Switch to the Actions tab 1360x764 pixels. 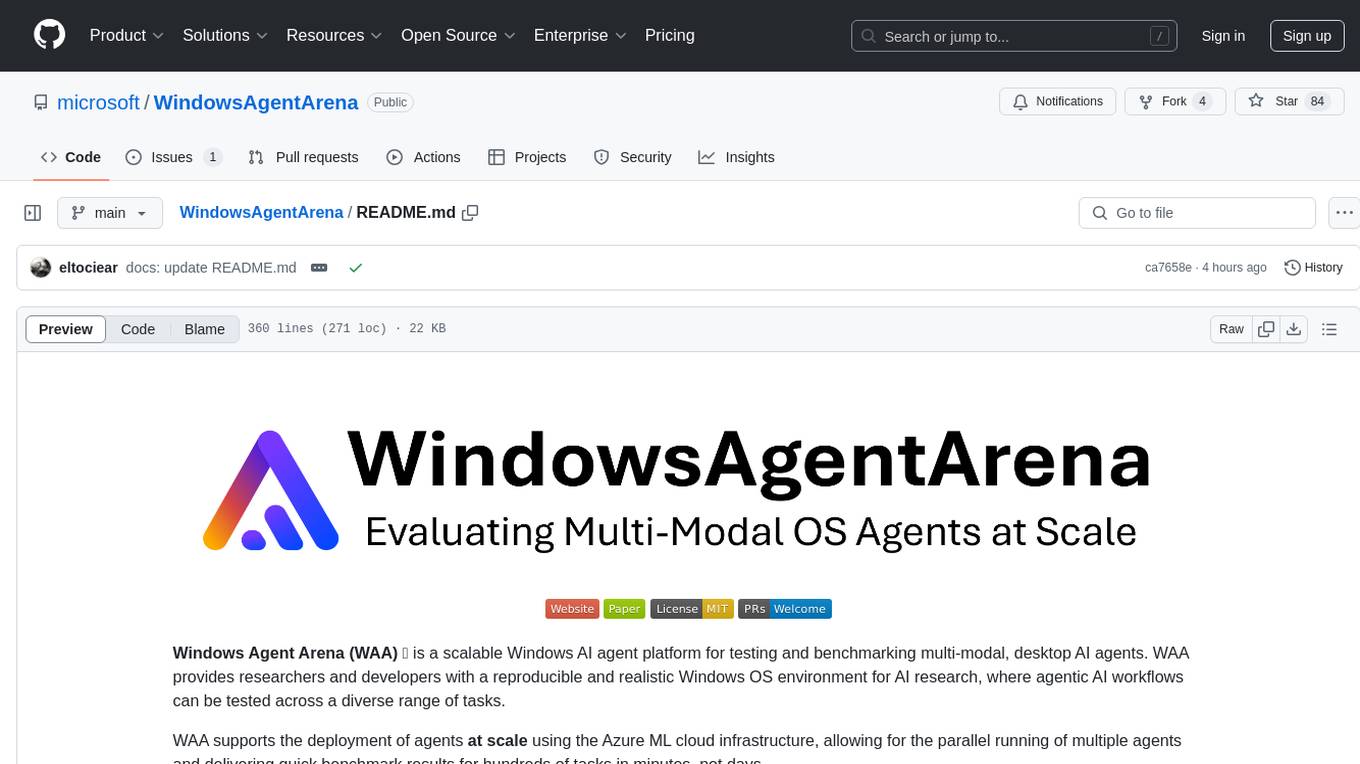click(x=423, y=157)
